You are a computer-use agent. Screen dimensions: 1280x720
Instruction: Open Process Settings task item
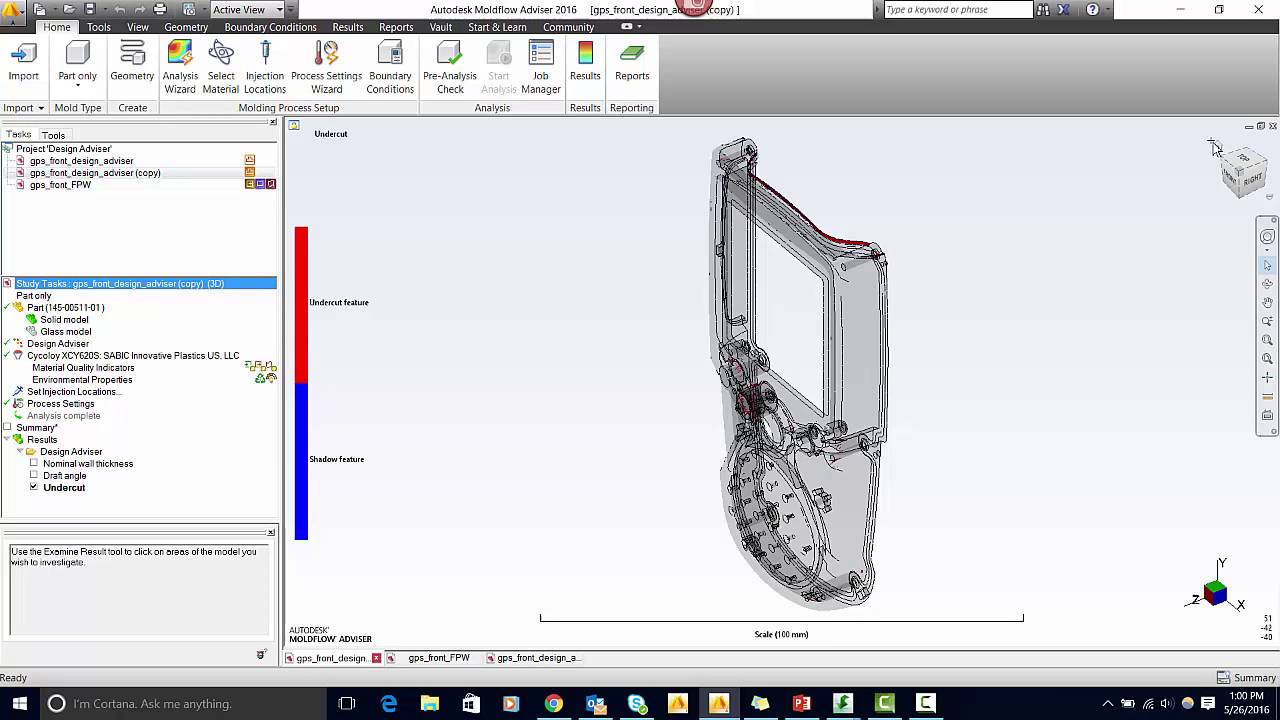[60, 403]
